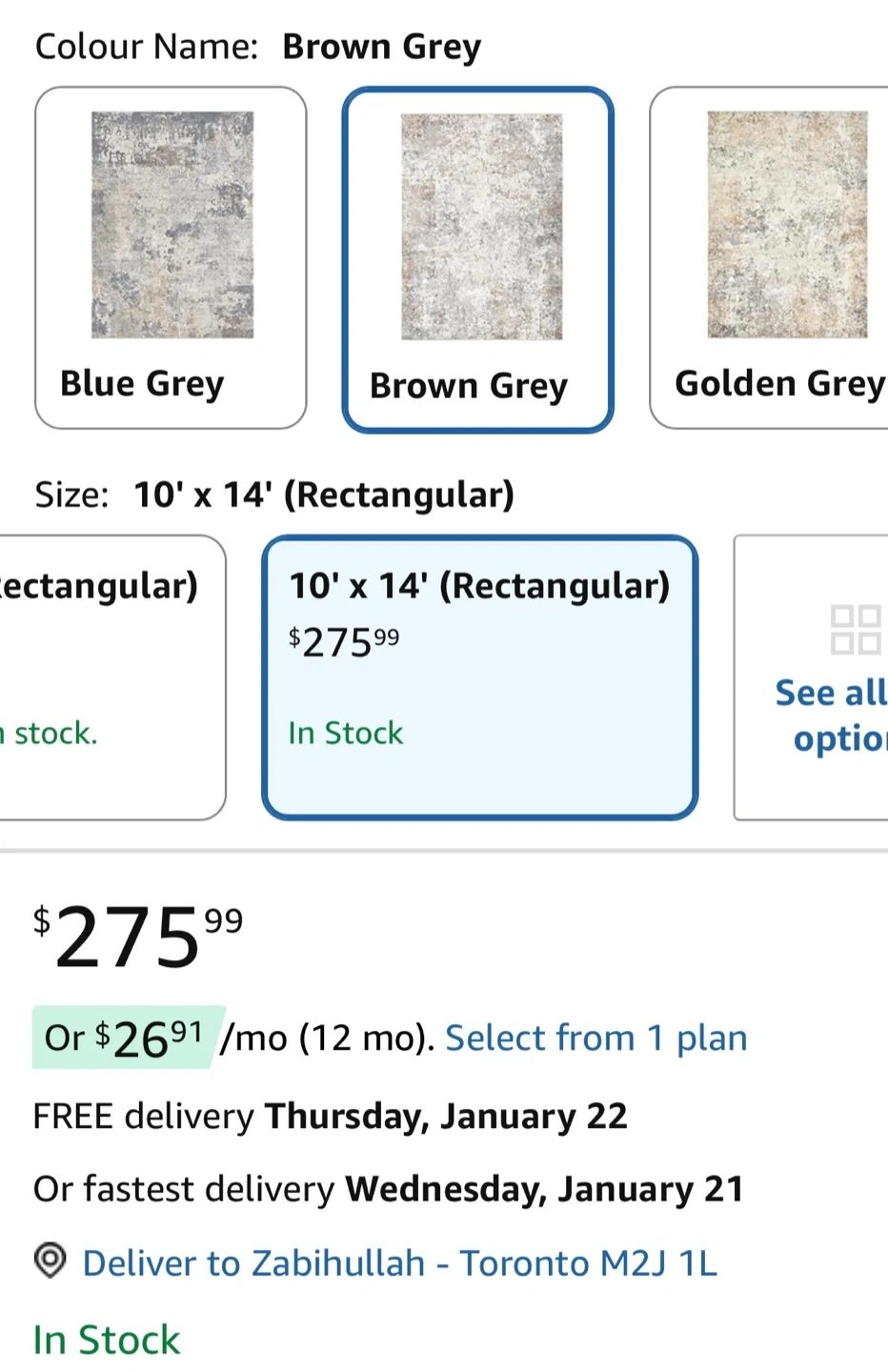
Task: Select the Blue Grey rug thumbnail image
Action: [x=172, y=225]
